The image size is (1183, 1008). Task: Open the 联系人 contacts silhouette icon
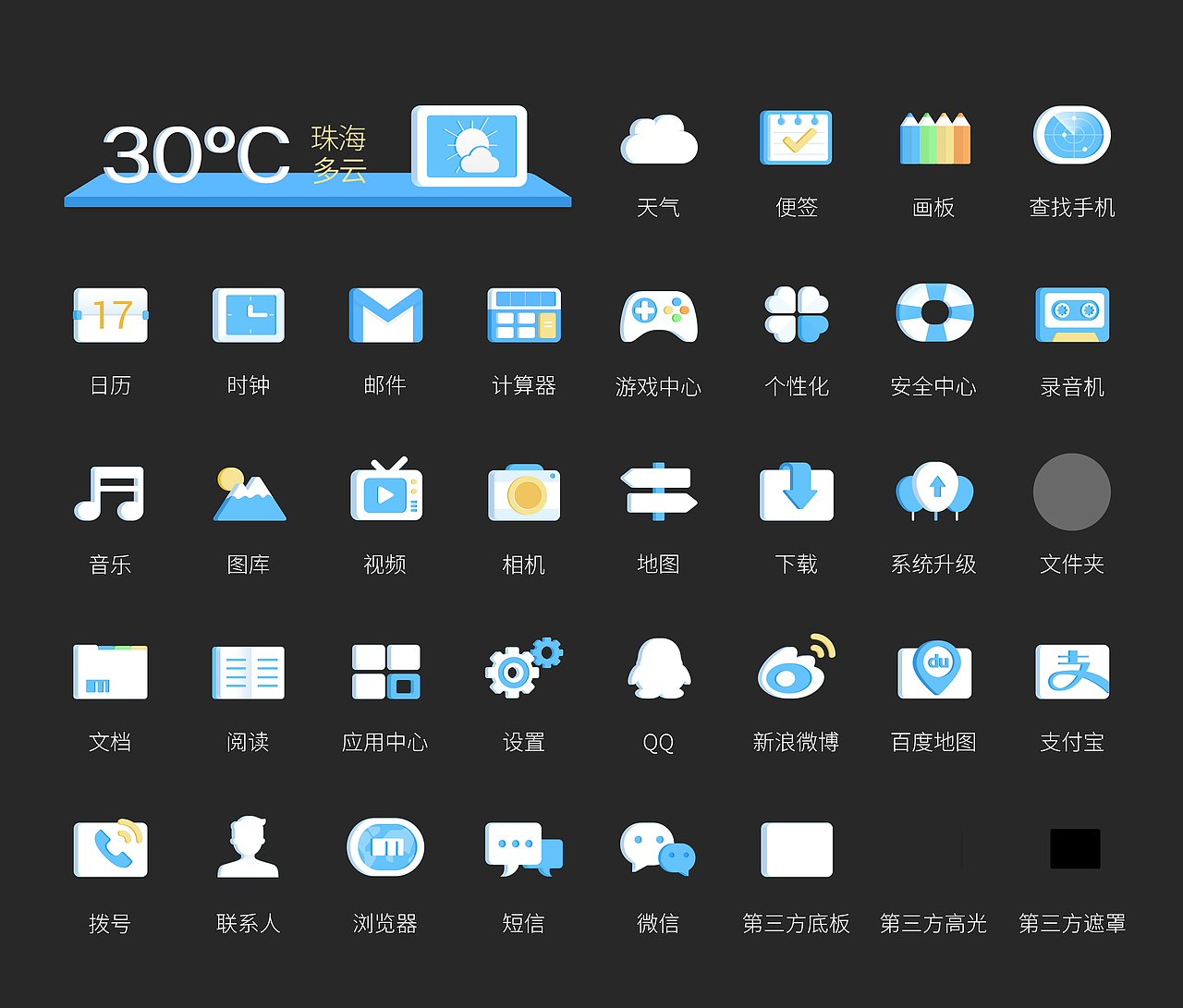248,846
